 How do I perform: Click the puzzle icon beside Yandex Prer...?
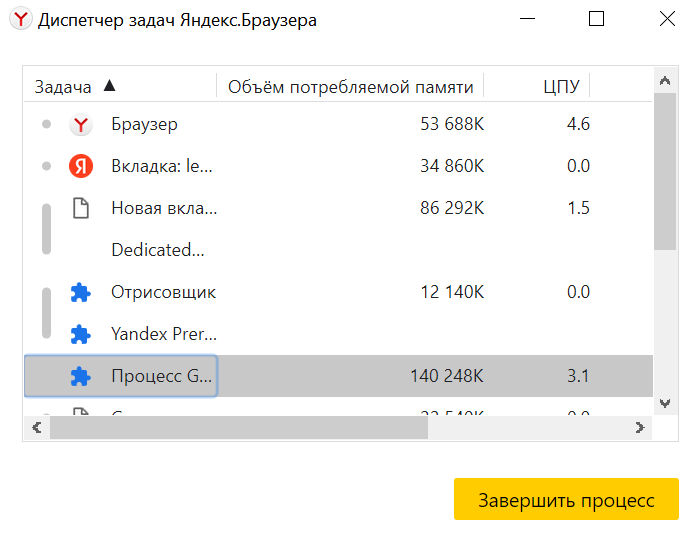point(81,334)
